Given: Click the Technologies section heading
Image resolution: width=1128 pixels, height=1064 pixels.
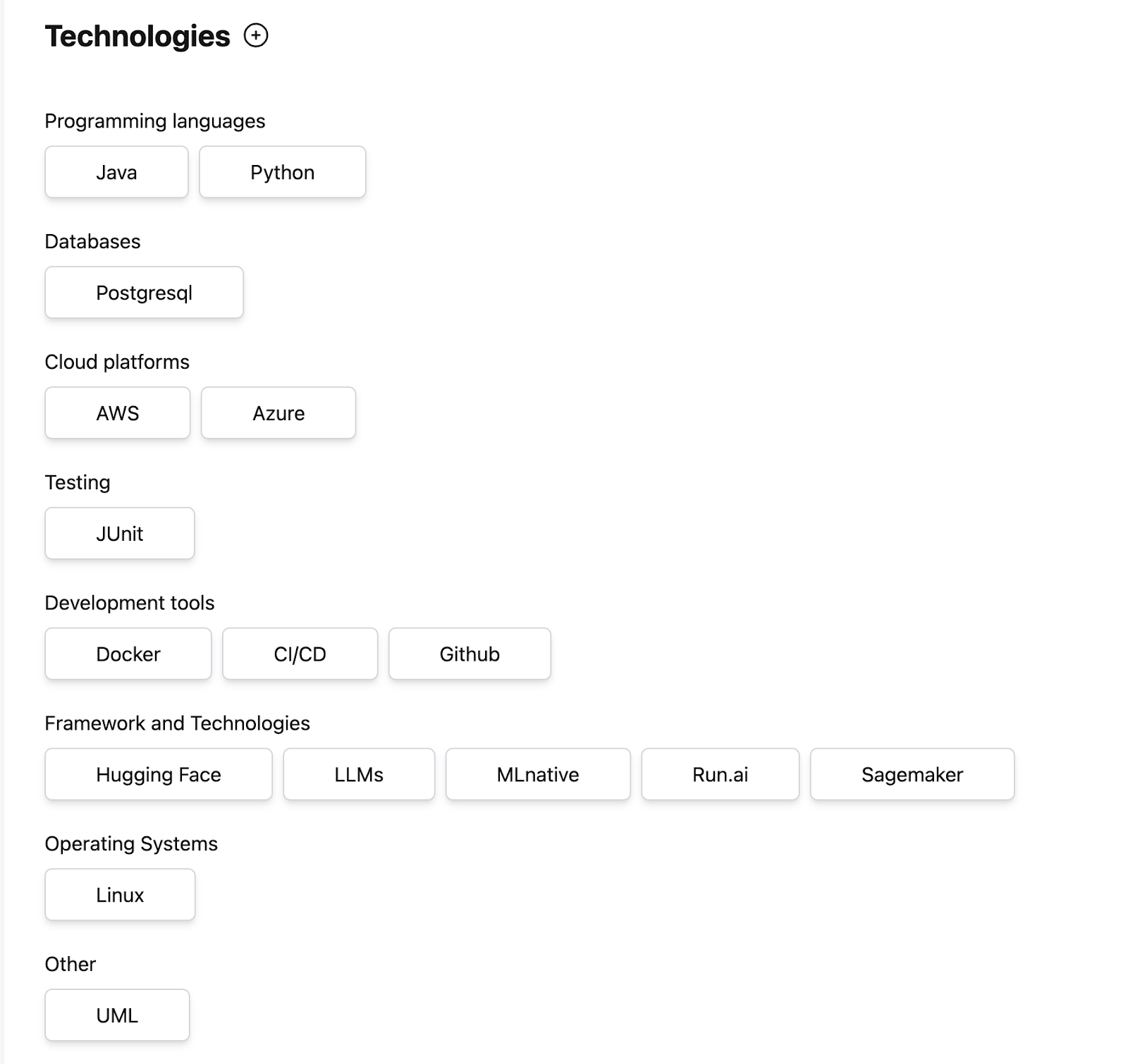Looking at the screenshot, I should tap(137, 36).
